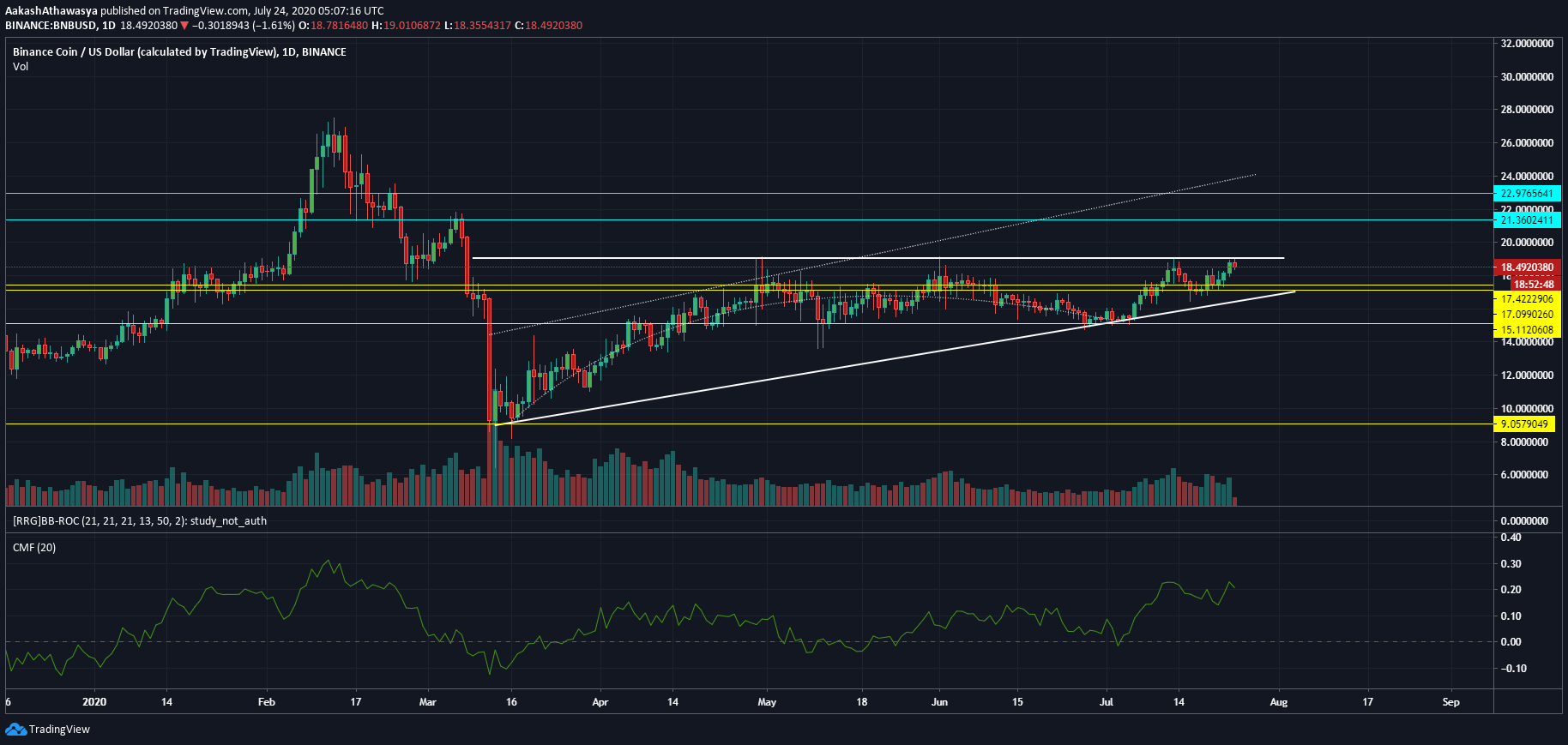Click the yellow 15.1120608 price label

(1527, 330)
